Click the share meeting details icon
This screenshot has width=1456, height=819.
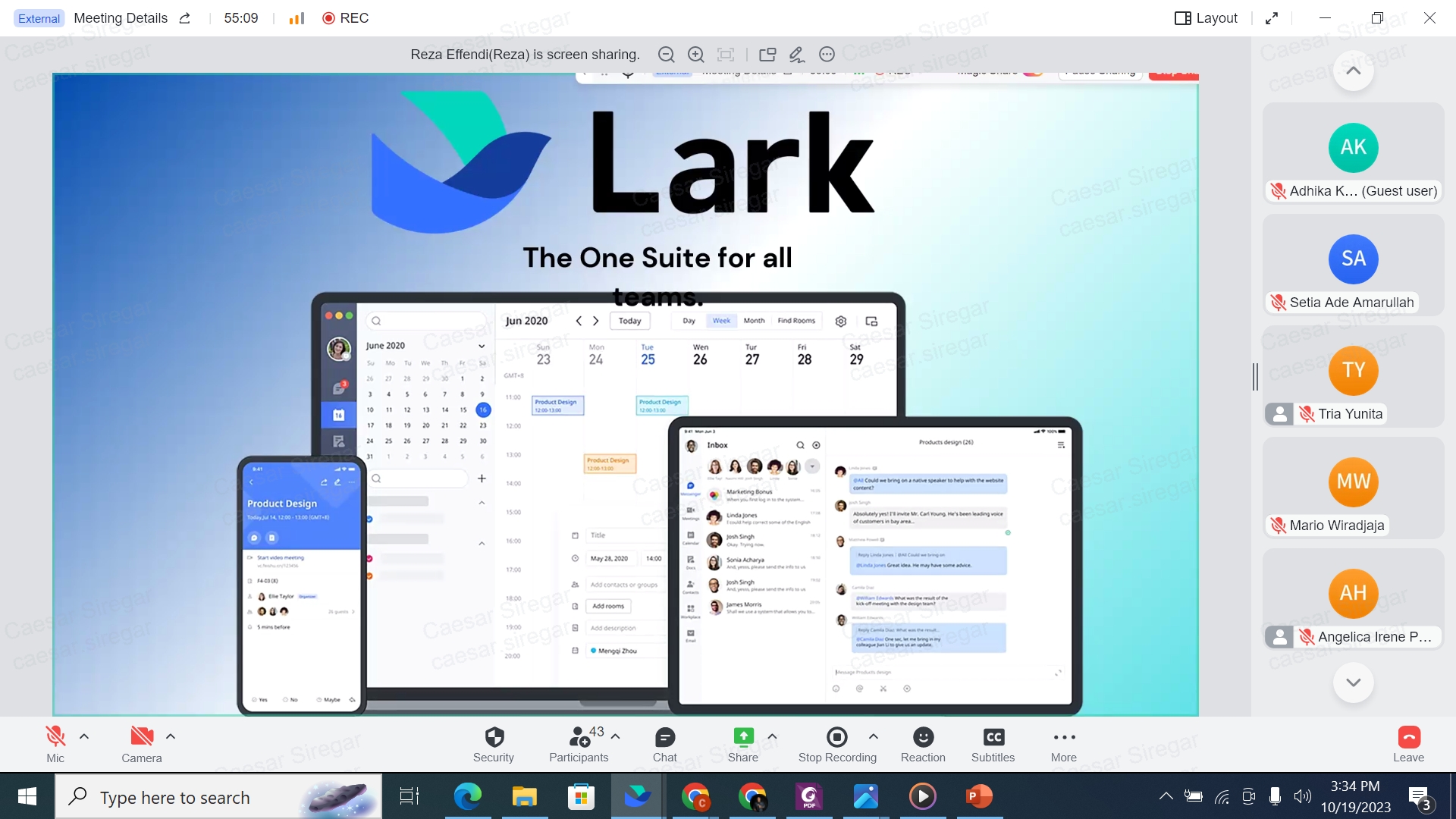[x=185, y=18]
